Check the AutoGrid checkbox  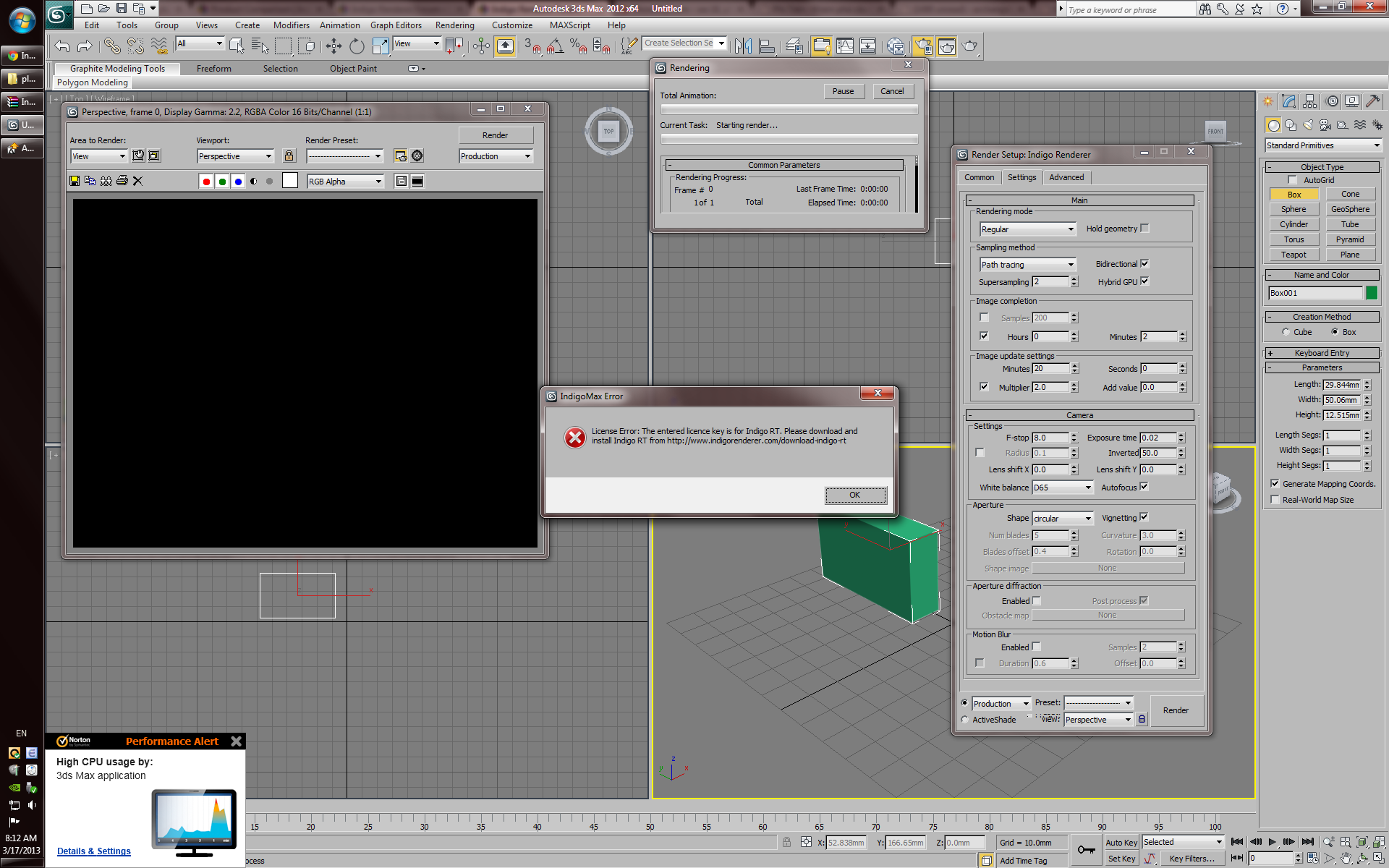[x=1292, y=179]
